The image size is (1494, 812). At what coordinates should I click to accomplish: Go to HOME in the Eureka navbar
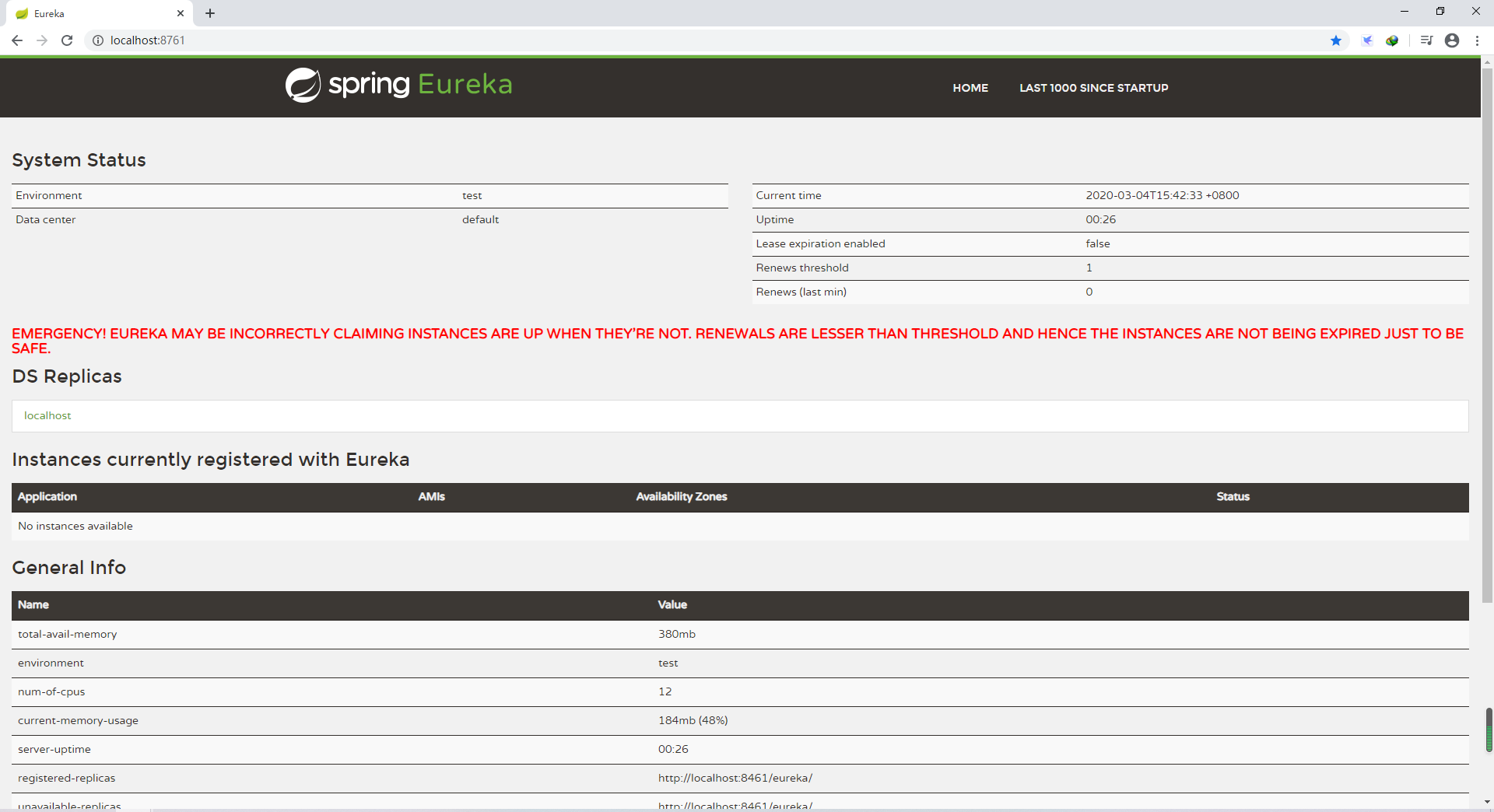click(x=970, y=88)
